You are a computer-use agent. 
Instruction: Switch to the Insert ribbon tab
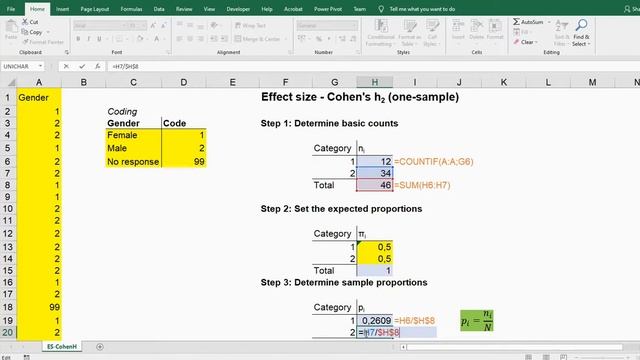pos(62,9)
